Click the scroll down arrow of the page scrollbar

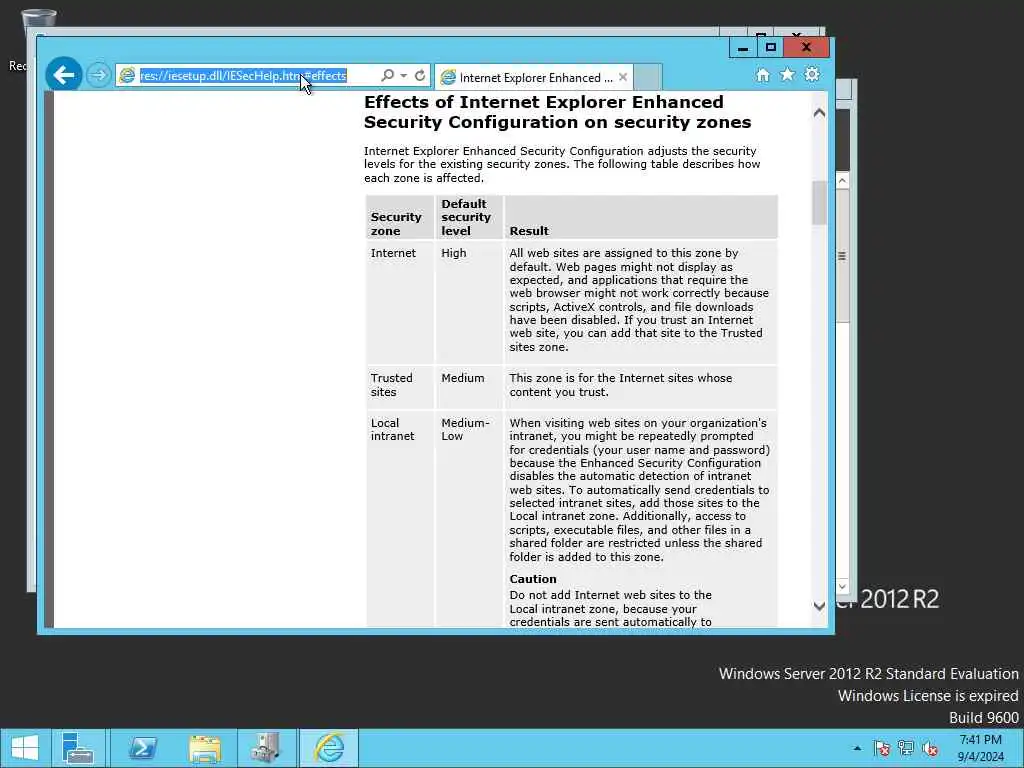tap(819, 606)
